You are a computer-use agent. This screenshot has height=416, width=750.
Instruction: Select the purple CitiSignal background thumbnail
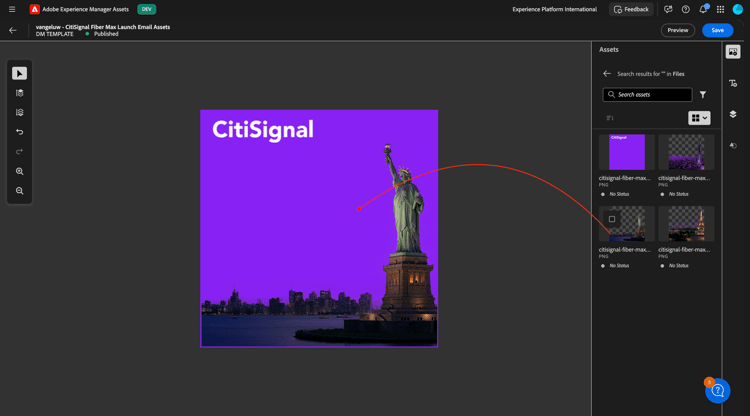[627, 152]
